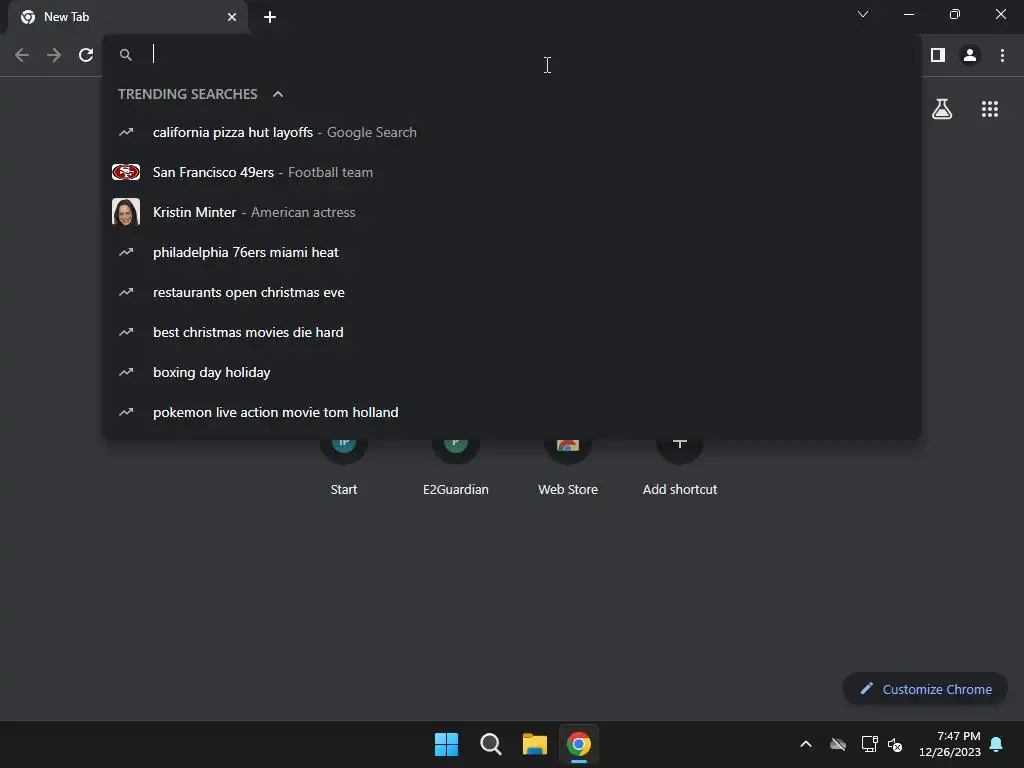The width and height of the screenshot is (1024, 768).
Task: Open Chrome side panel icon
Action: (x=938, y=56)
